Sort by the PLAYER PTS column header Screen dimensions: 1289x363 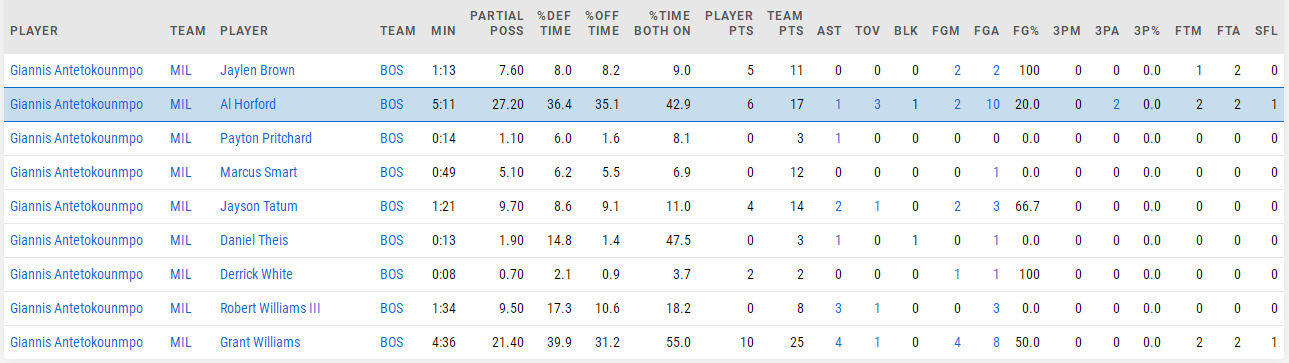pyautogui.click(x=729, y=24)
